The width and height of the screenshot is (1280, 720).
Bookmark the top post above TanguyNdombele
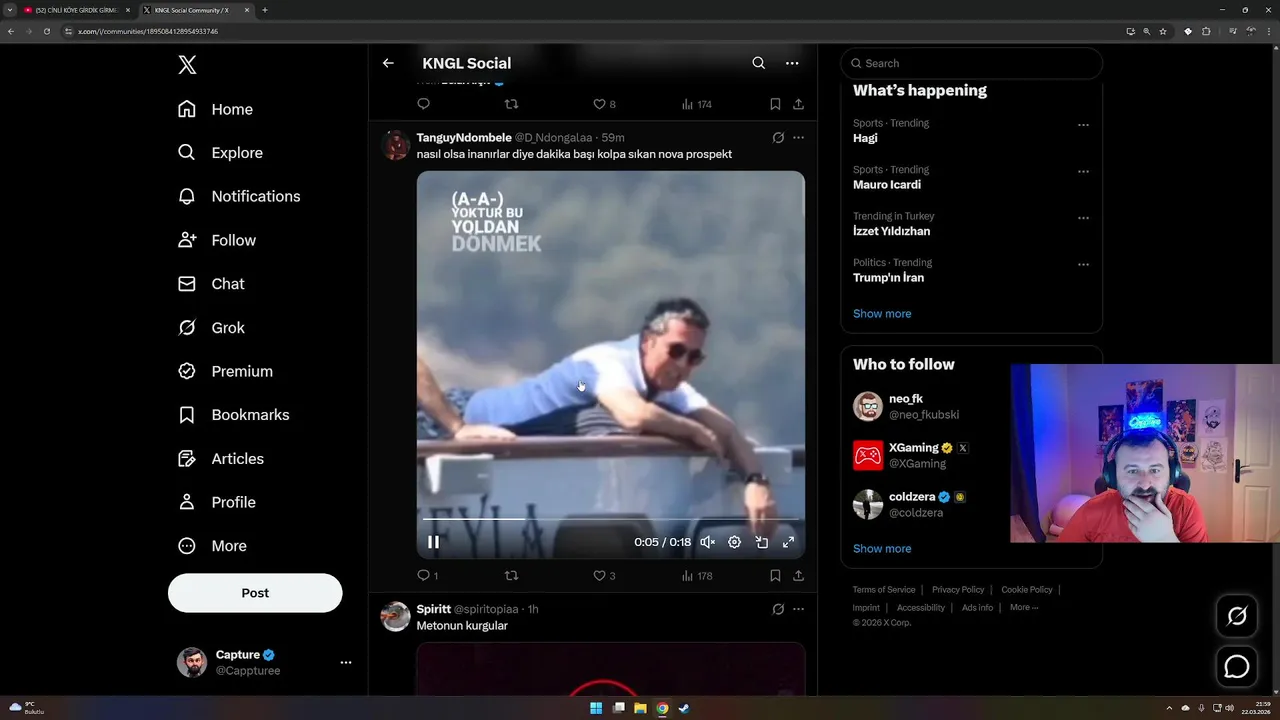[775, 104]
